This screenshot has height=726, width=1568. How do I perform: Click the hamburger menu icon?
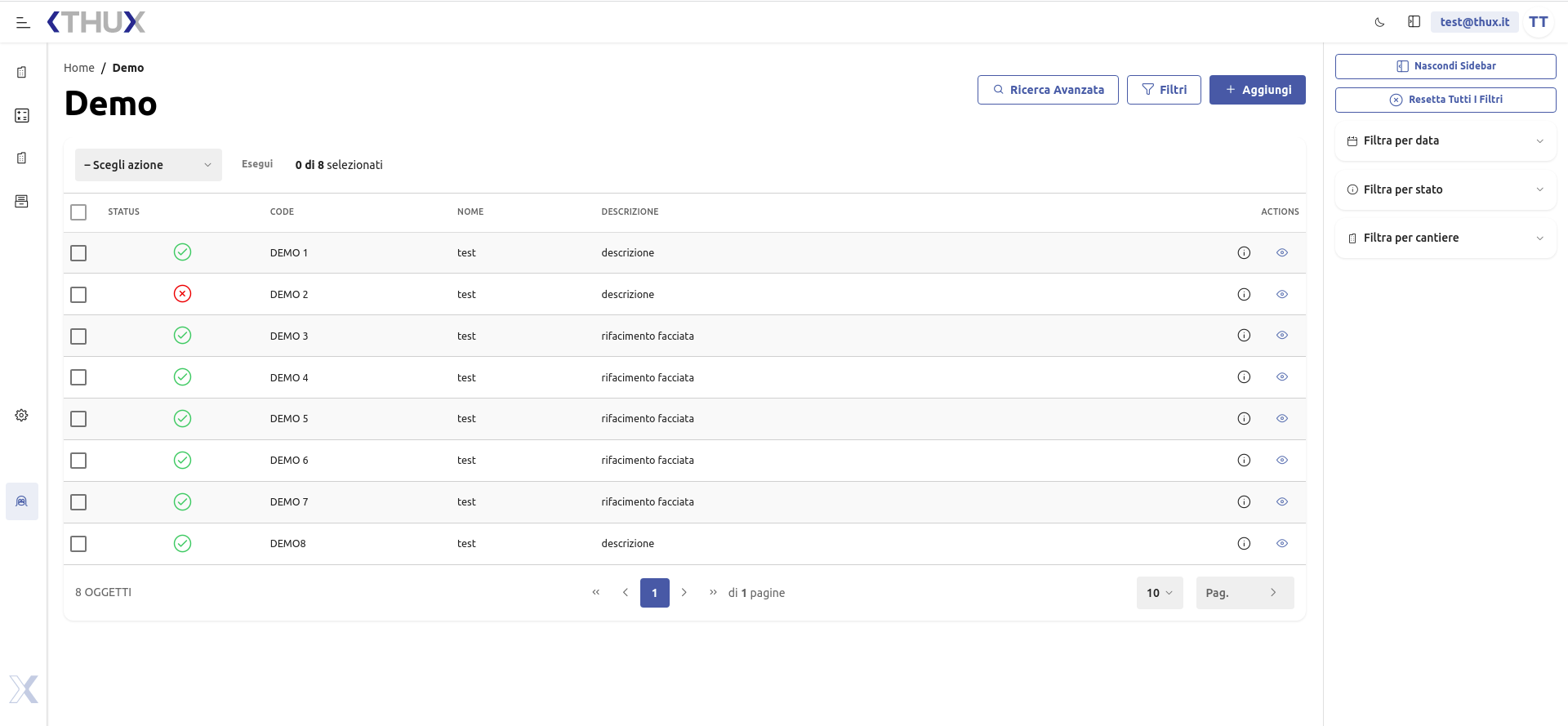pyautogui.click(x=23, y=23)
